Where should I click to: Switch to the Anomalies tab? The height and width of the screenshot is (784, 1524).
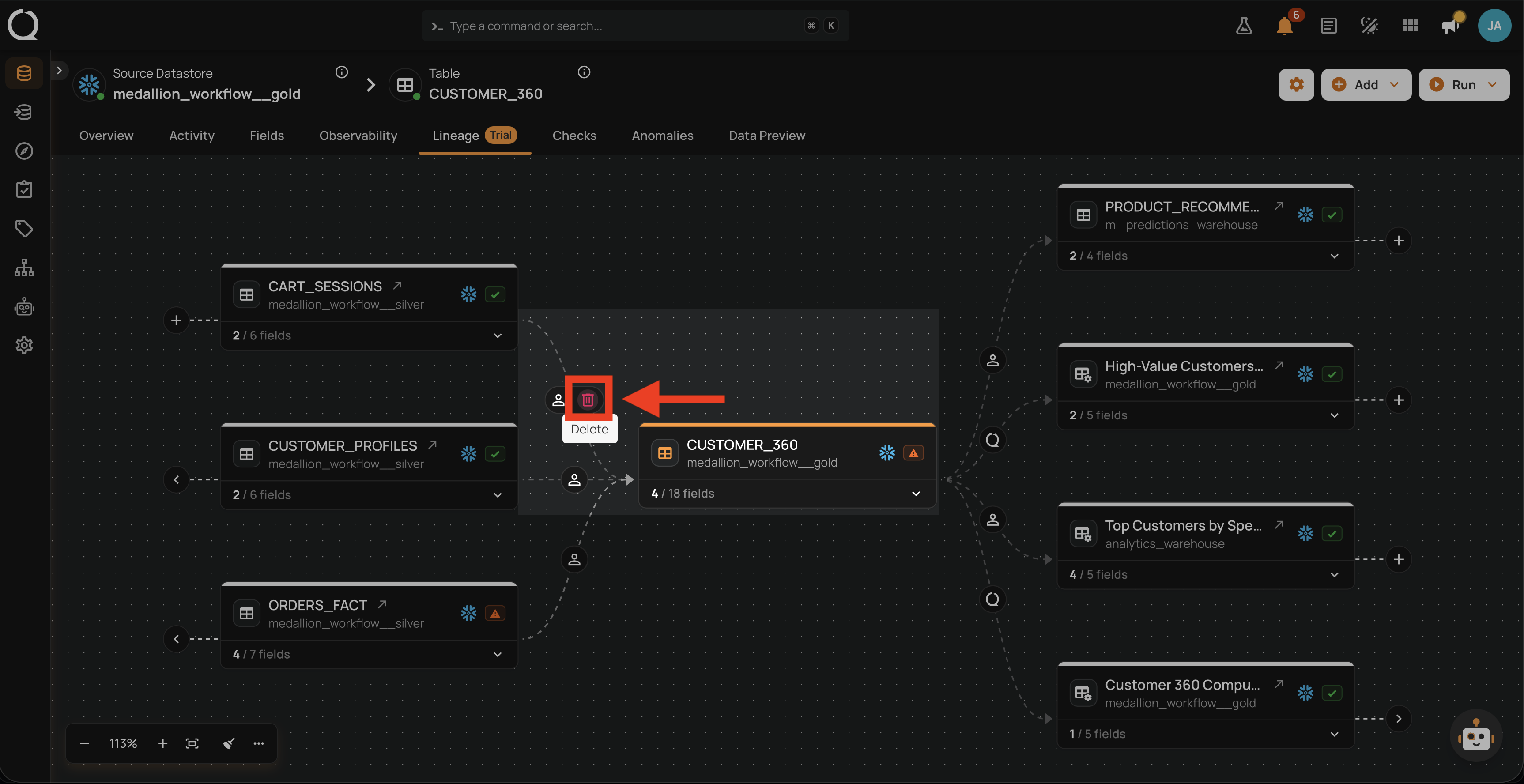click(x=663, y=136)
